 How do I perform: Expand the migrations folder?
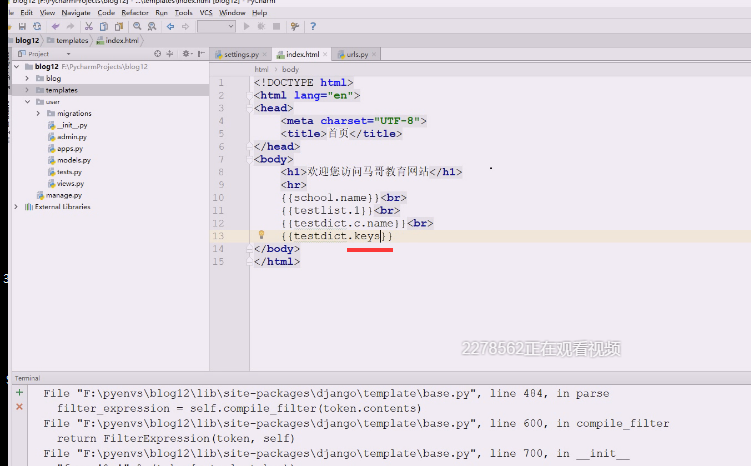tap(38, 114)
